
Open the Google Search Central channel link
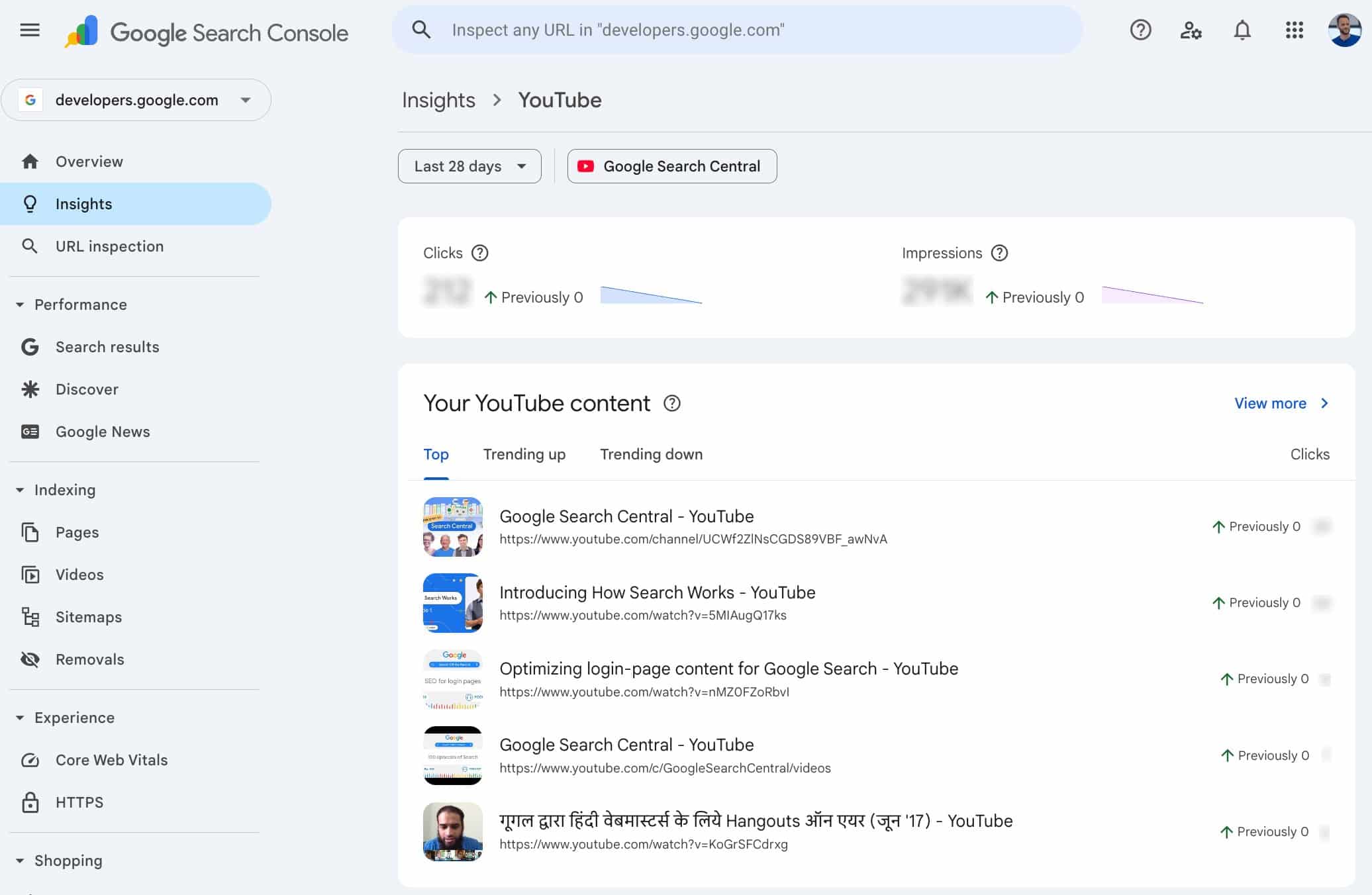coord(626,516)
